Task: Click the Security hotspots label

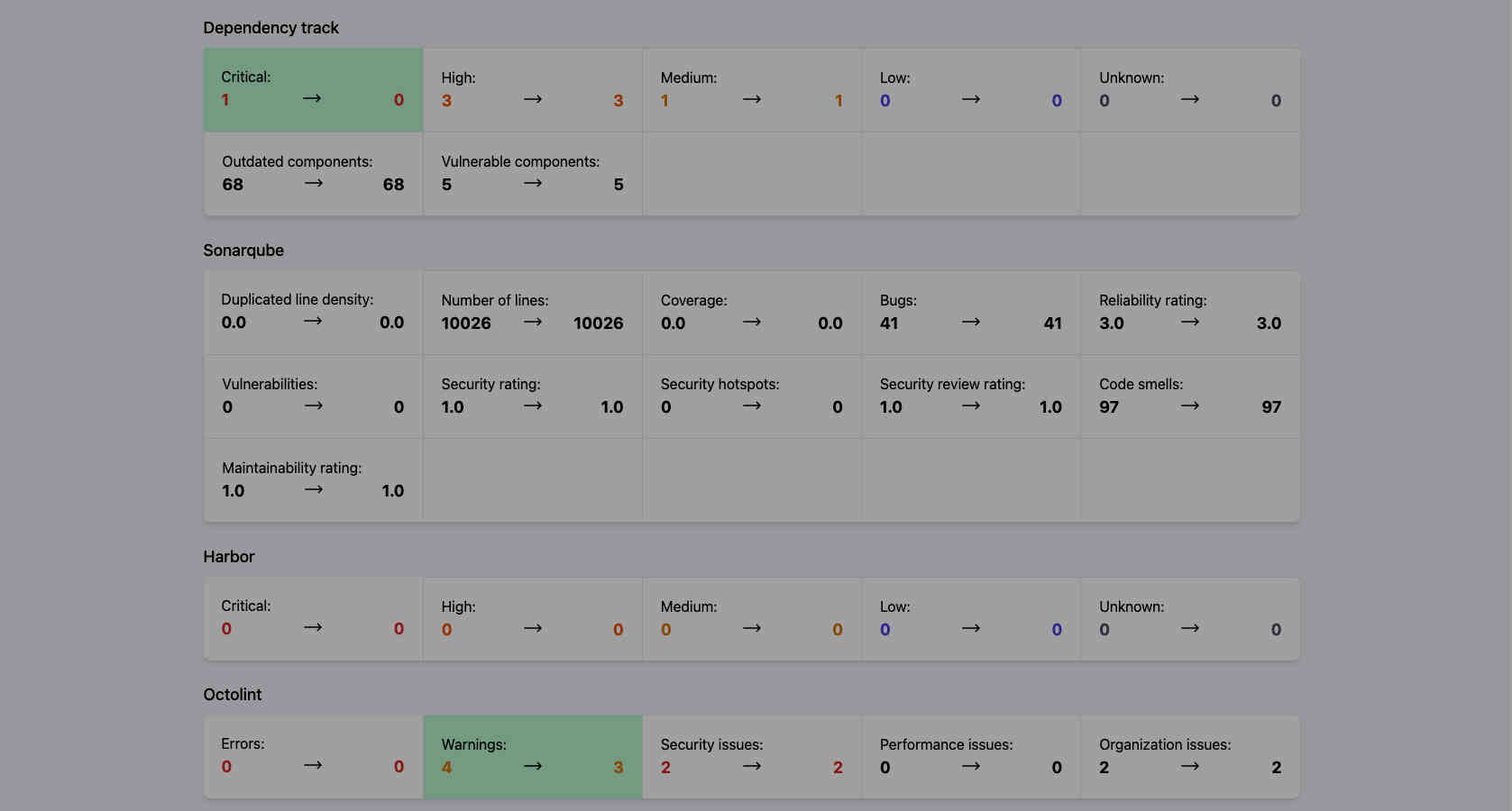Action: point(719,384)
